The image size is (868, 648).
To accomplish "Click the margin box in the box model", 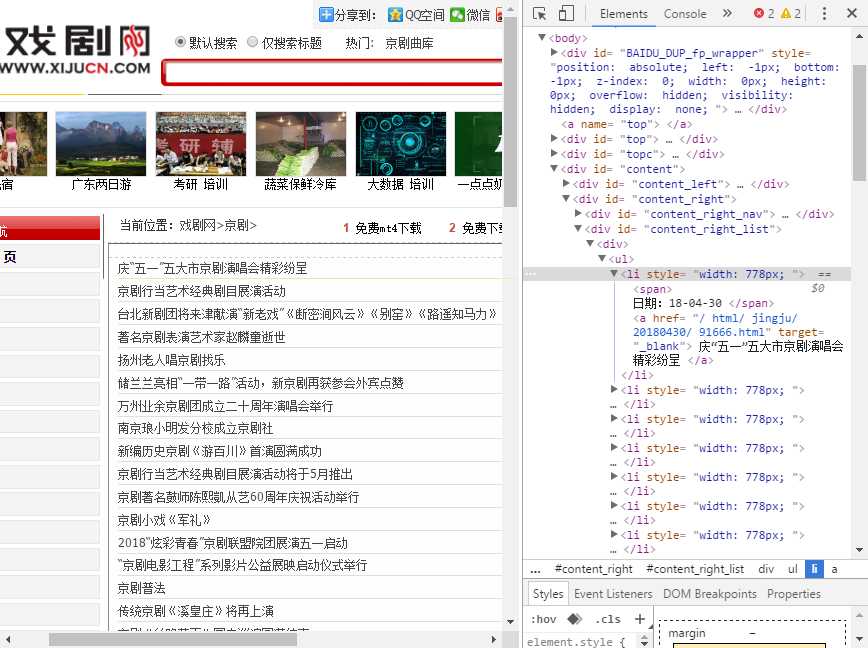I will 752,633.
